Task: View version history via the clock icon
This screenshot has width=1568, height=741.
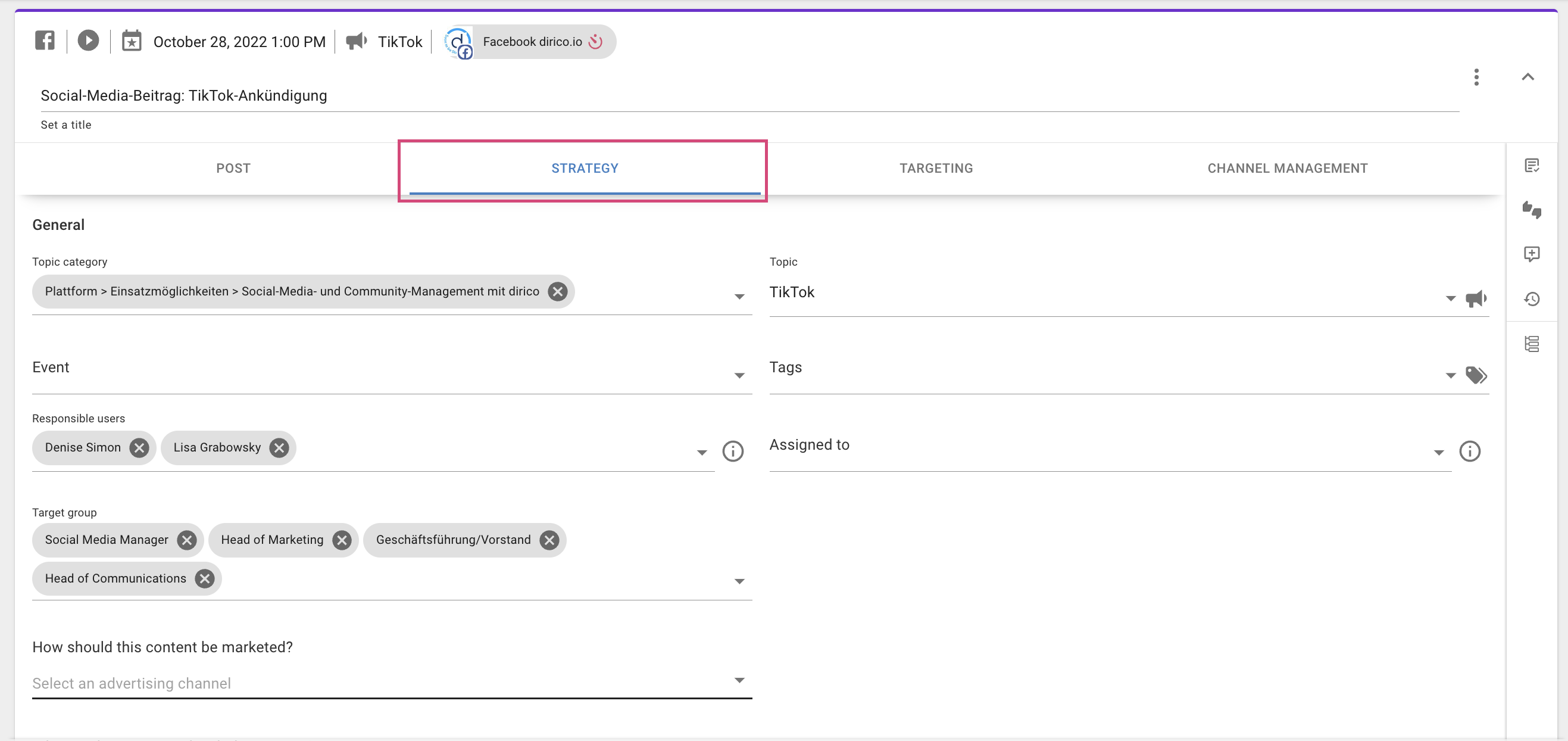Action: tap(1533, 298)
